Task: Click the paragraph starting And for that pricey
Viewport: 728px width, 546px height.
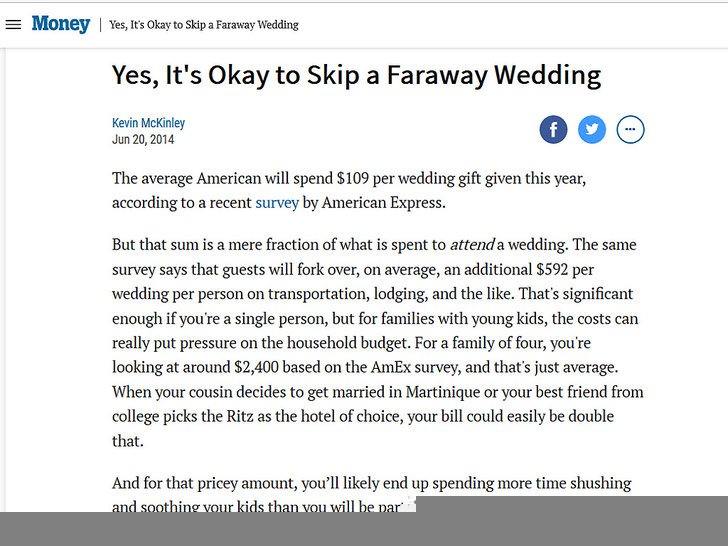Action: click(371, 494)
